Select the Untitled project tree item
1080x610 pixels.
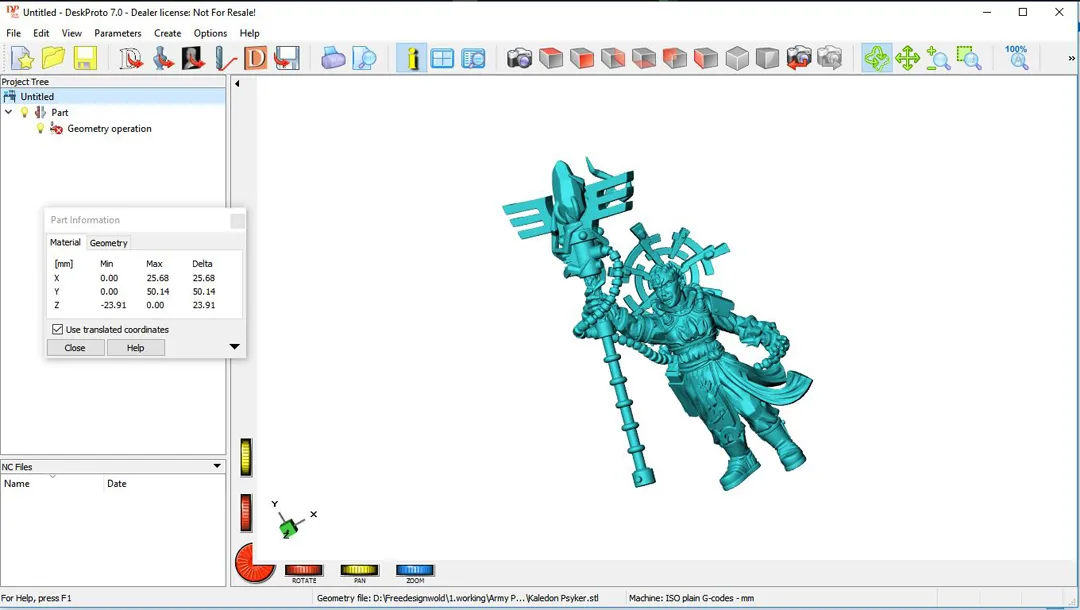click(37, 96)
